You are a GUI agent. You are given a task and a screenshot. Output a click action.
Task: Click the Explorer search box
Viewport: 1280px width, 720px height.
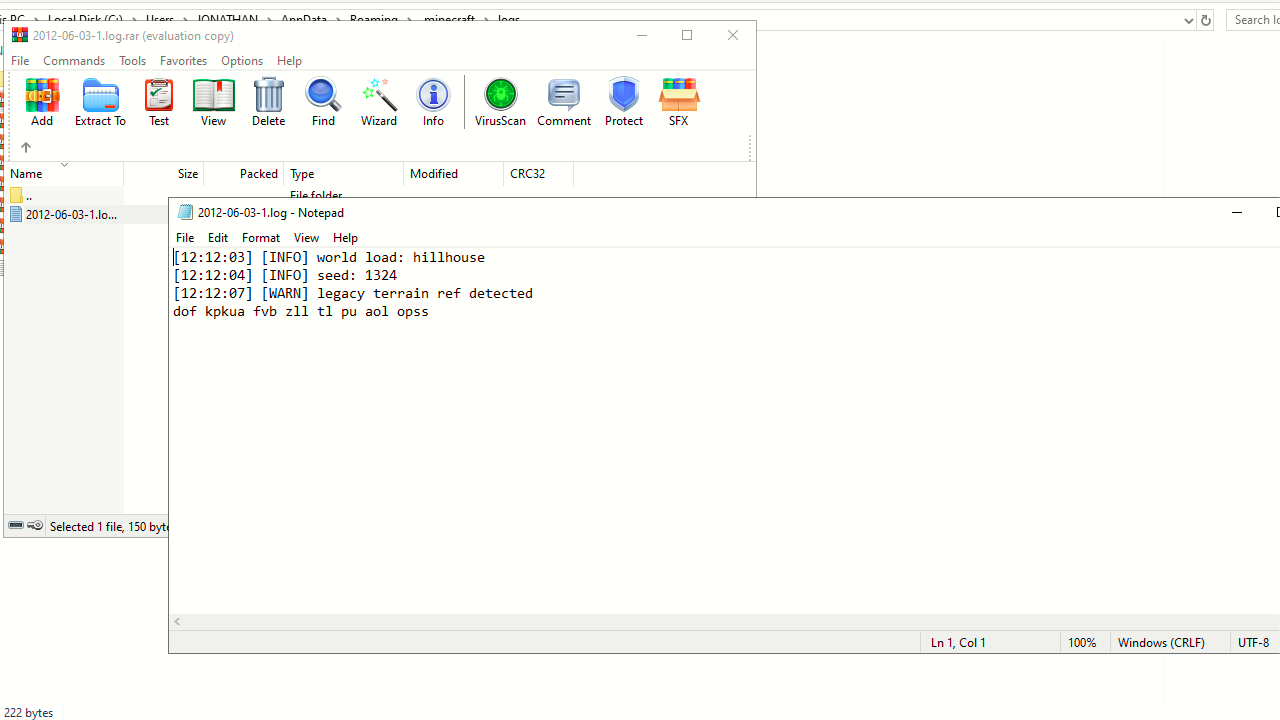tap(1255, 20)
